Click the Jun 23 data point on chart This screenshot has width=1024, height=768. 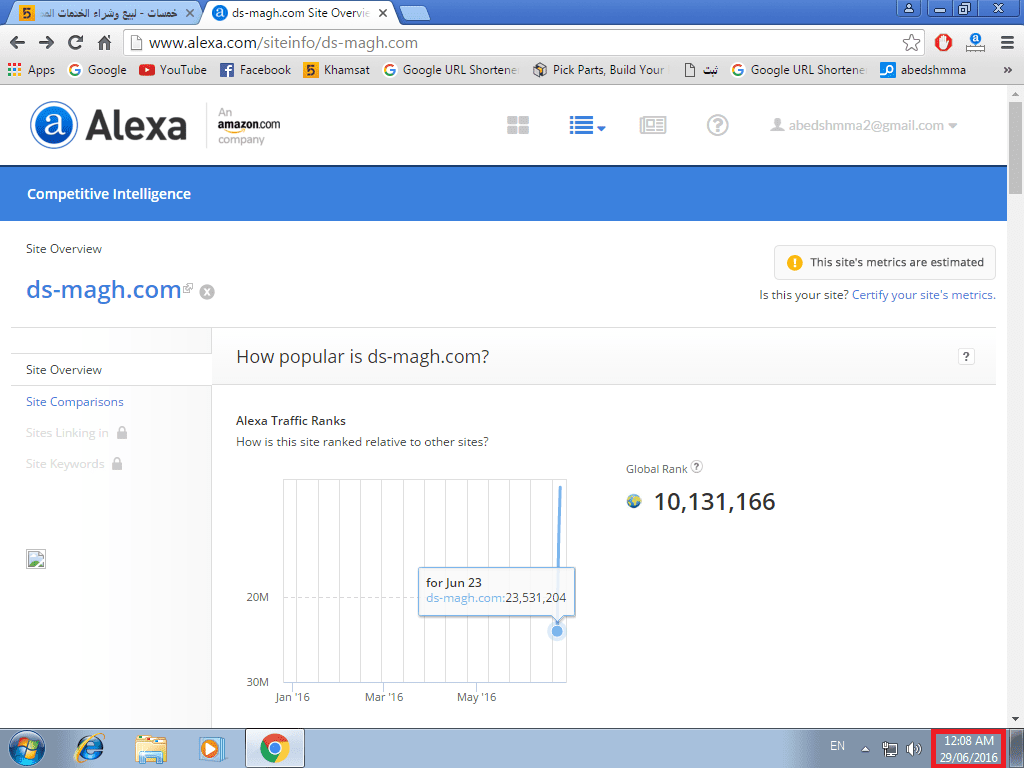(x=557, y=631)
